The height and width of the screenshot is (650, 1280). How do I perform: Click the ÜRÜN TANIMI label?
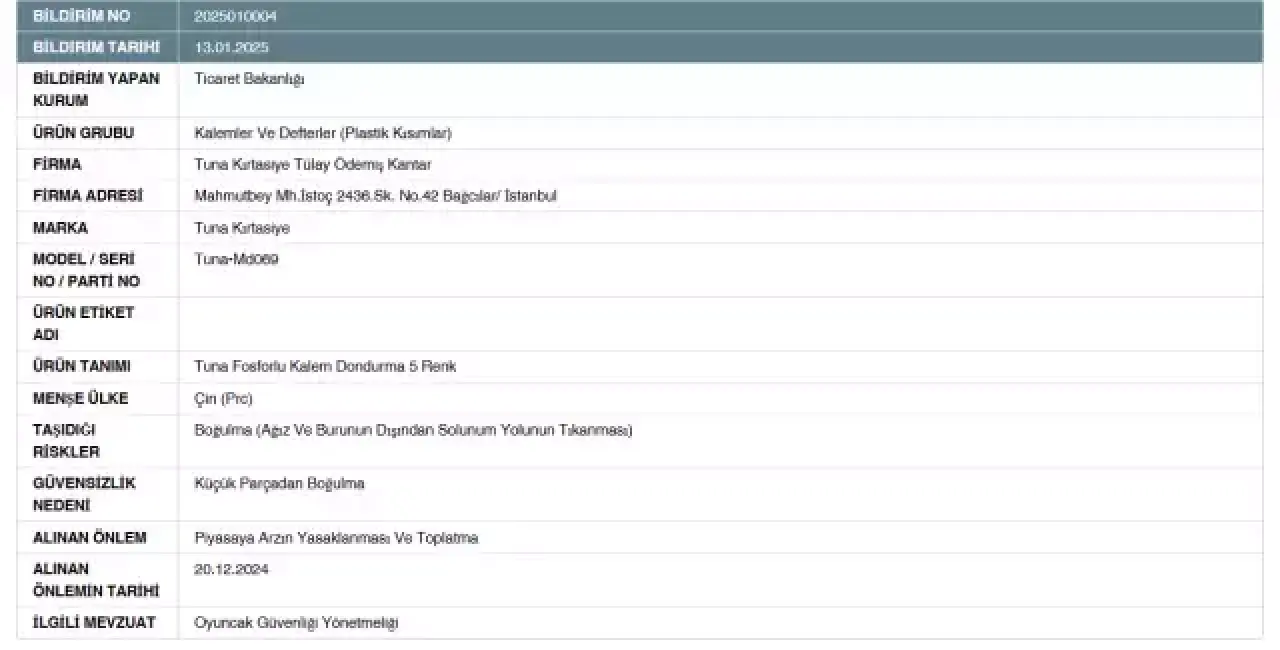pos(82,367)
